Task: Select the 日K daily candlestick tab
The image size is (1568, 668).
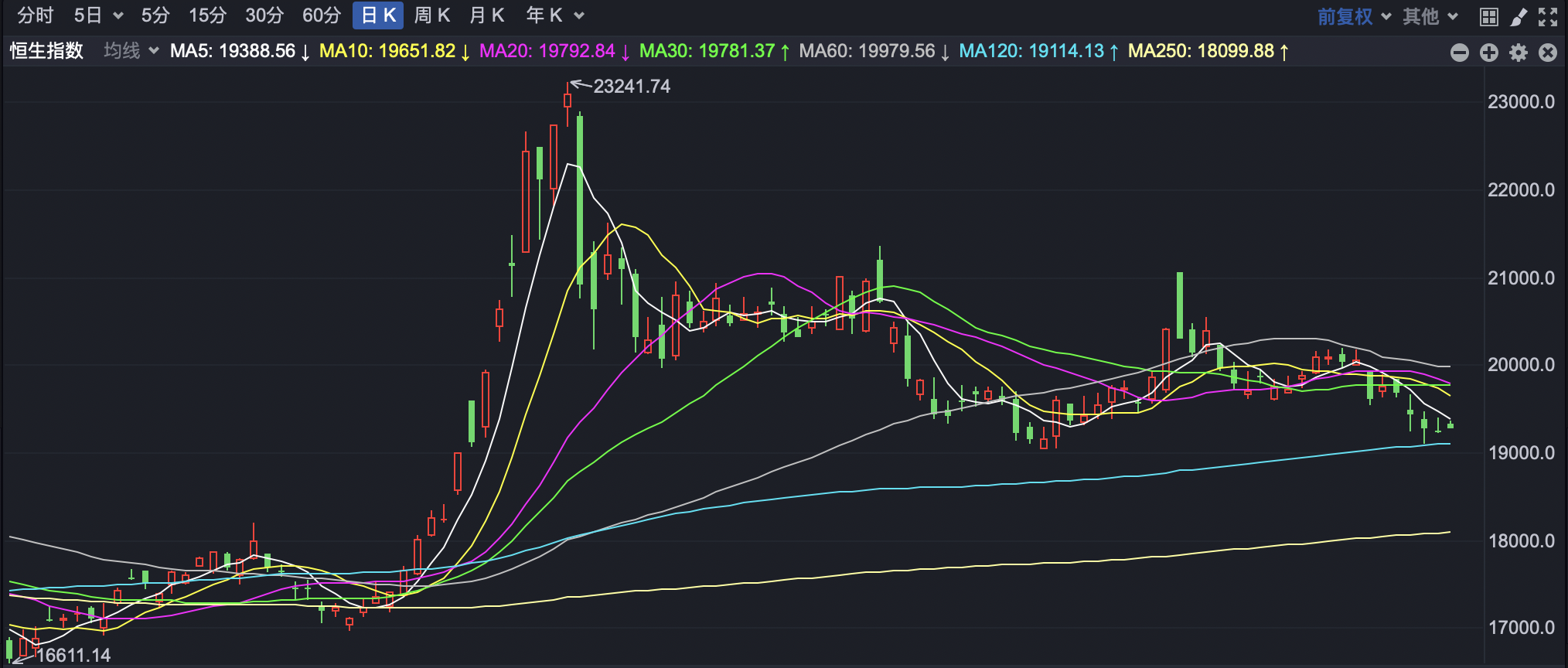Action: coord(378,15)
